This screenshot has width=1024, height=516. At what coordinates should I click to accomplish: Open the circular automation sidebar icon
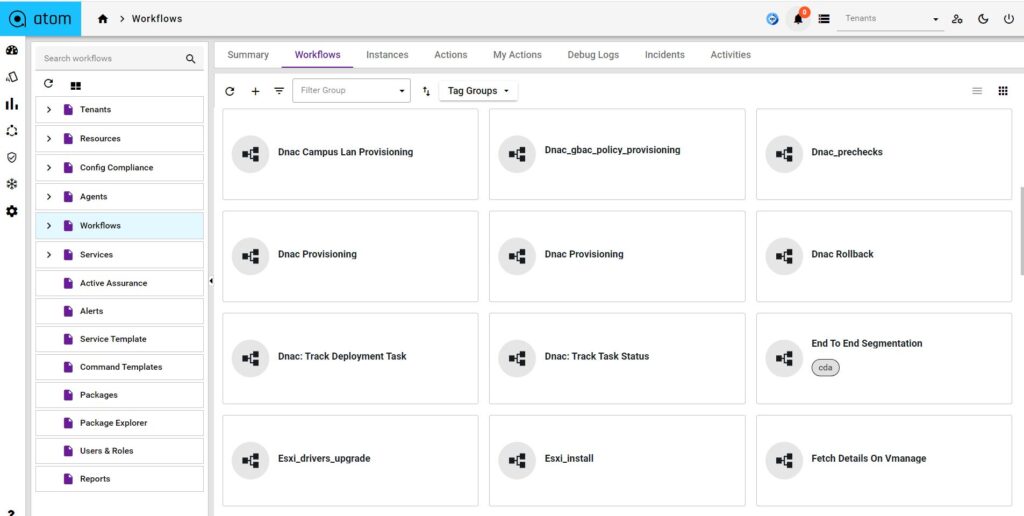pyautogui.click(x=12, y=131)
